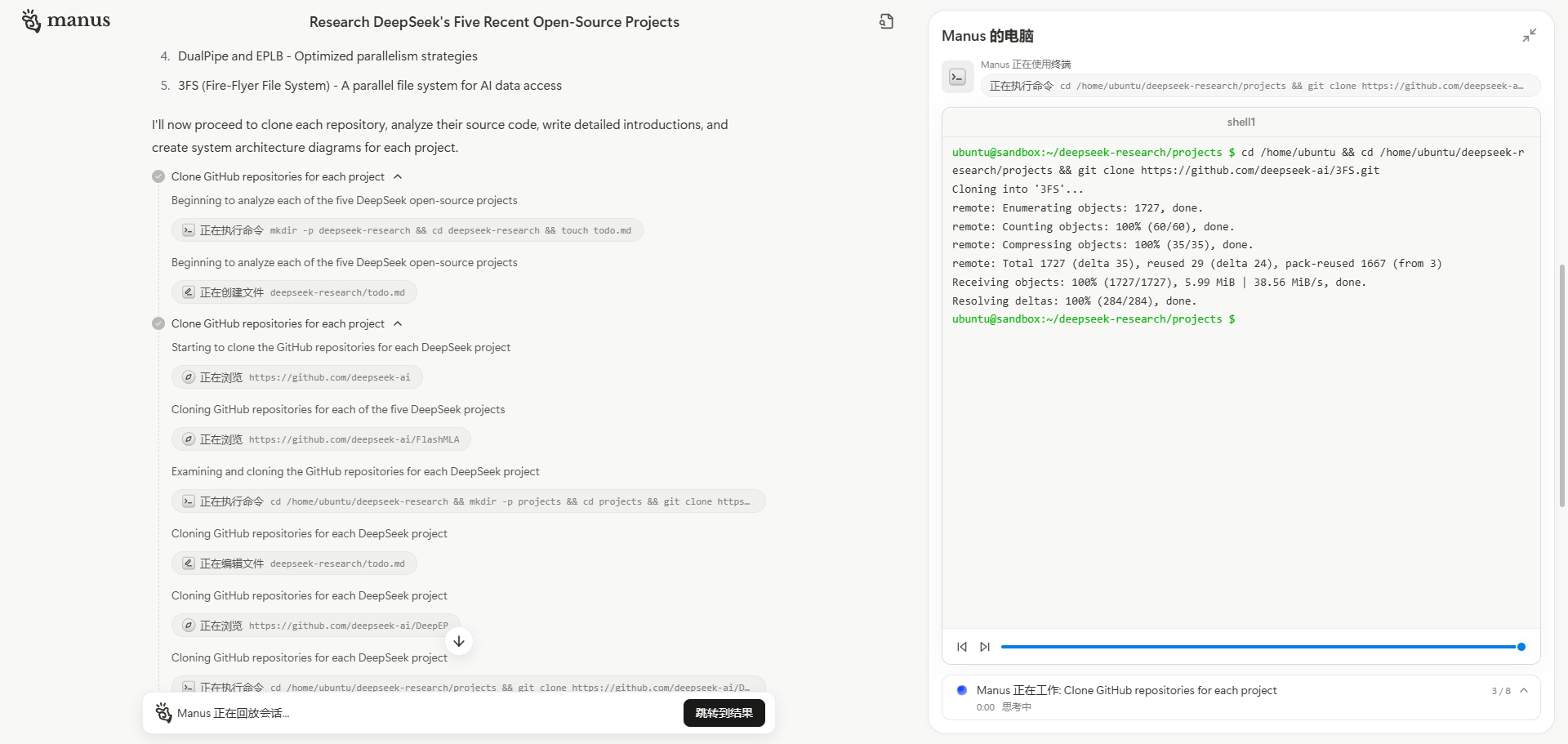Minimize the Manus computer panel
Image resolution: width=1568 pixels, height=744 pixels.
(1529, 35)
